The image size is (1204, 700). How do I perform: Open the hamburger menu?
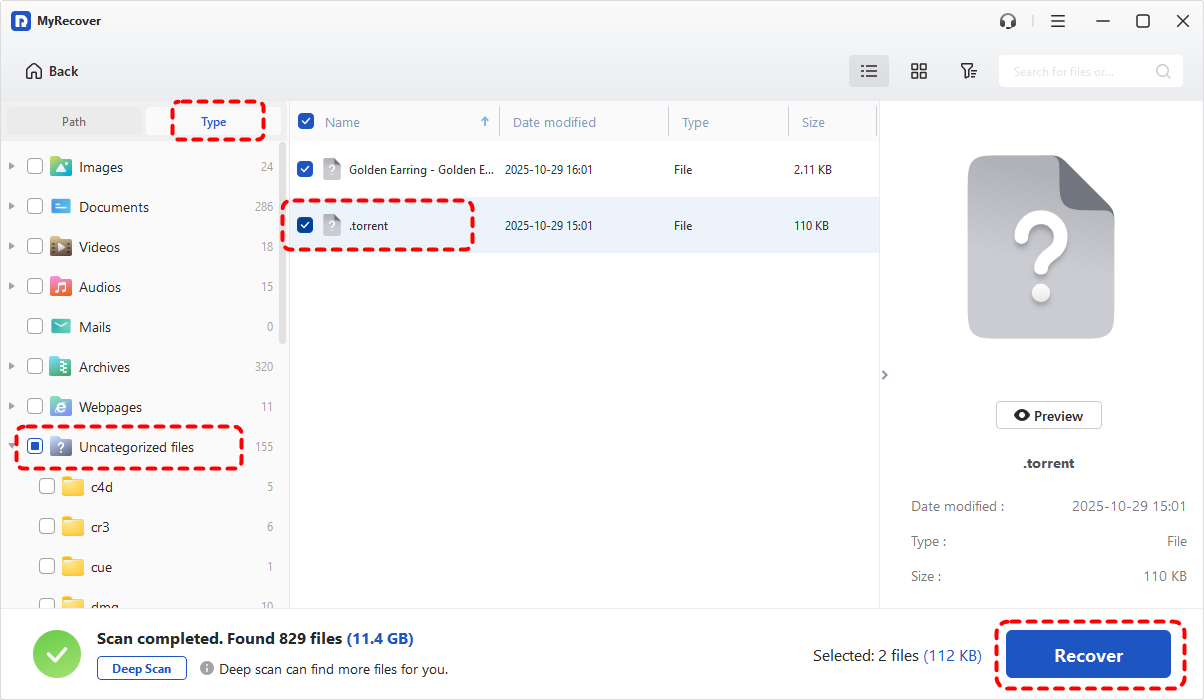(1057, 21)
